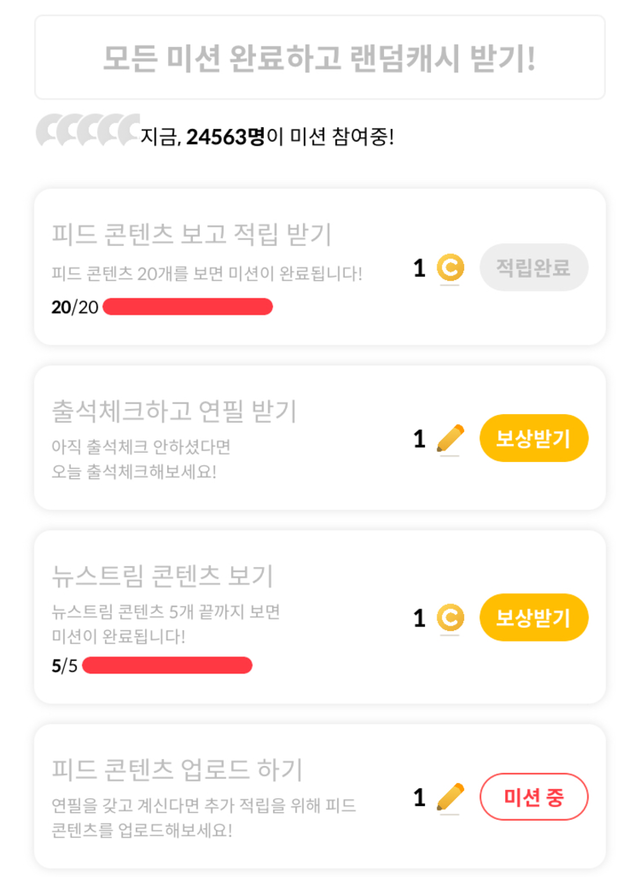Click the coin icon in the 뉴스트림 콘텐츠 보기 card
Viewport: 640px width, 877px height.
[450, 617]
